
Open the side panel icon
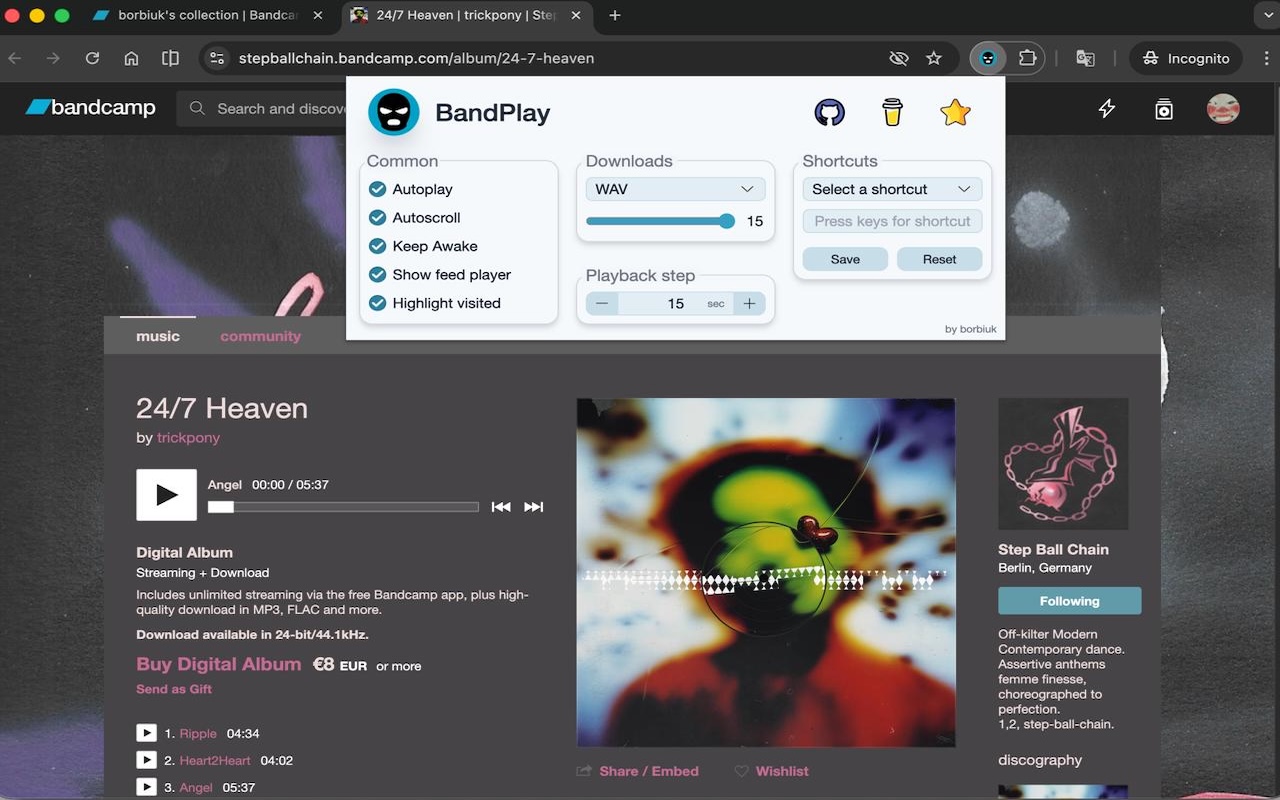click(x=170, y=58)
